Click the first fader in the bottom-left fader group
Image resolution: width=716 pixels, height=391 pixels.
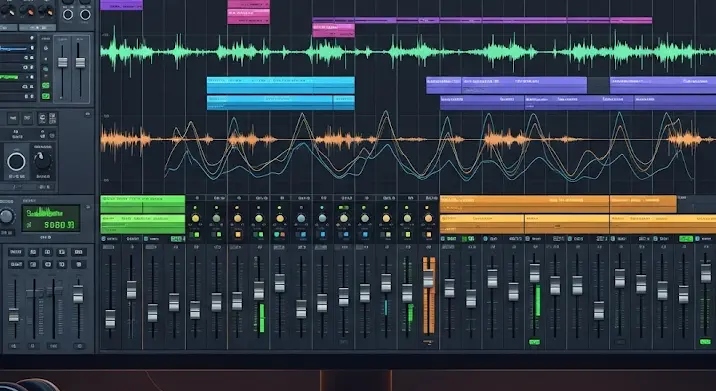click(x=14, y=315)
